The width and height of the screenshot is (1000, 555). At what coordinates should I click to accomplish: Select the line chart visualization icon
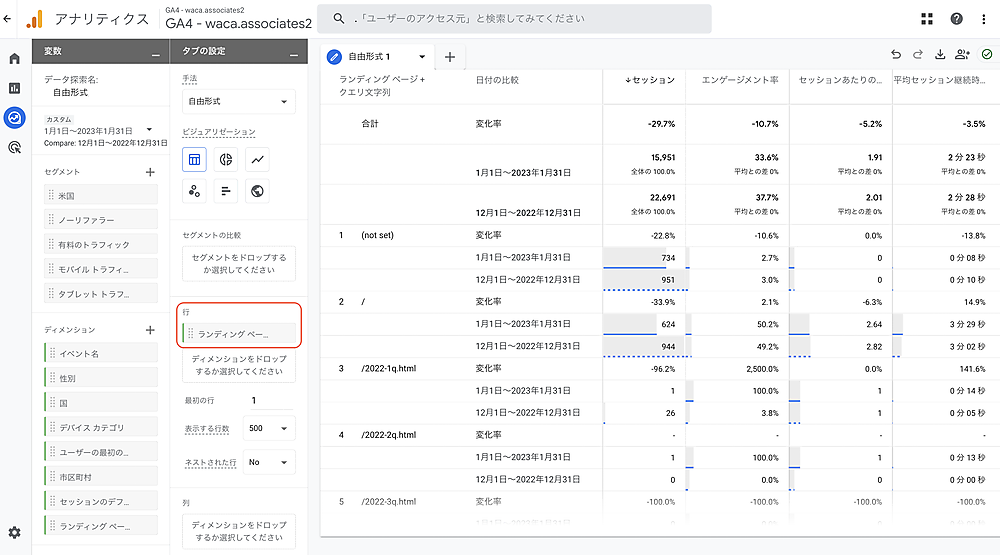258,159
